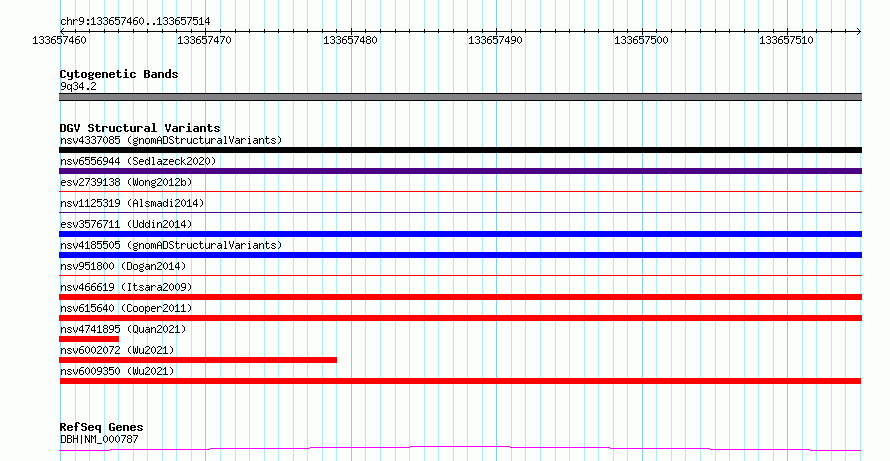Click the red nsv6009350 variant bar
This screenshot has height=461, width=890.
point(460,381)
